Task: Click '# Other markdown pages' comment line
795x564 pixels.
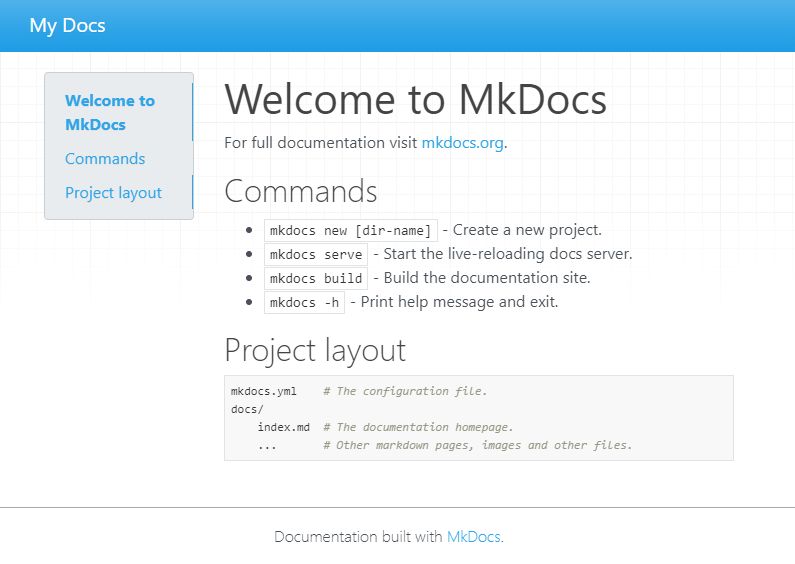Action: tap(478, 445)
